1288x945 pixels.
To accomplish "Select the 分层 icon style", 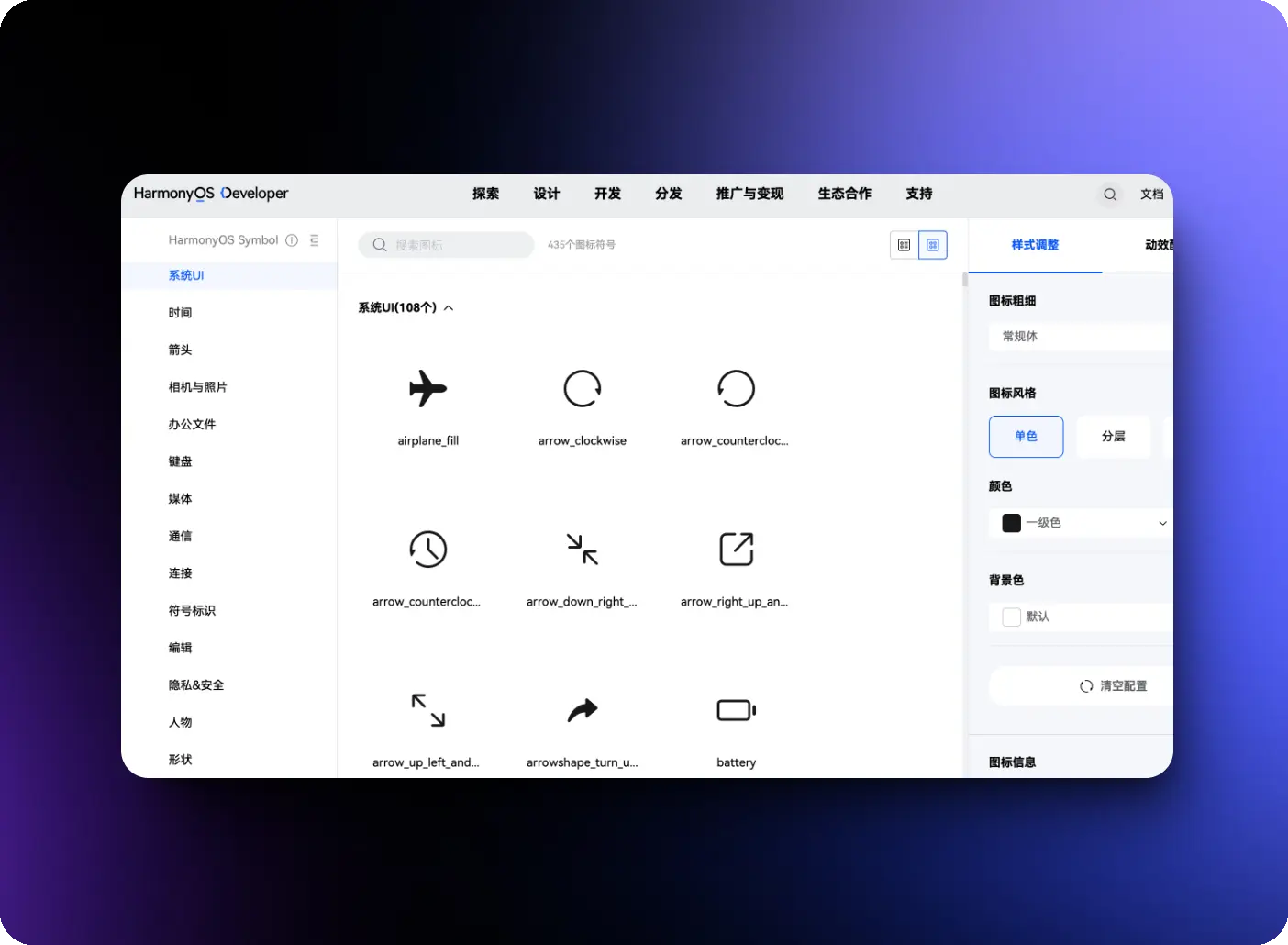I will tap(1113, 437).
